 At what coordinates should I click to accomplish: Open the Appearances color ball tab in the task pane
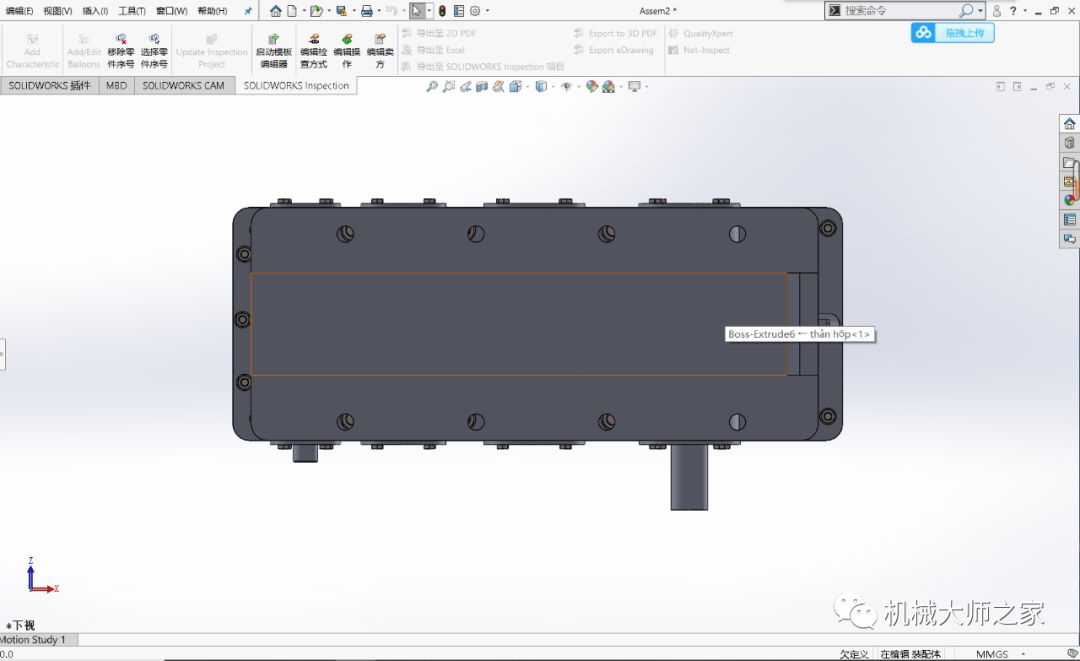1069,200
